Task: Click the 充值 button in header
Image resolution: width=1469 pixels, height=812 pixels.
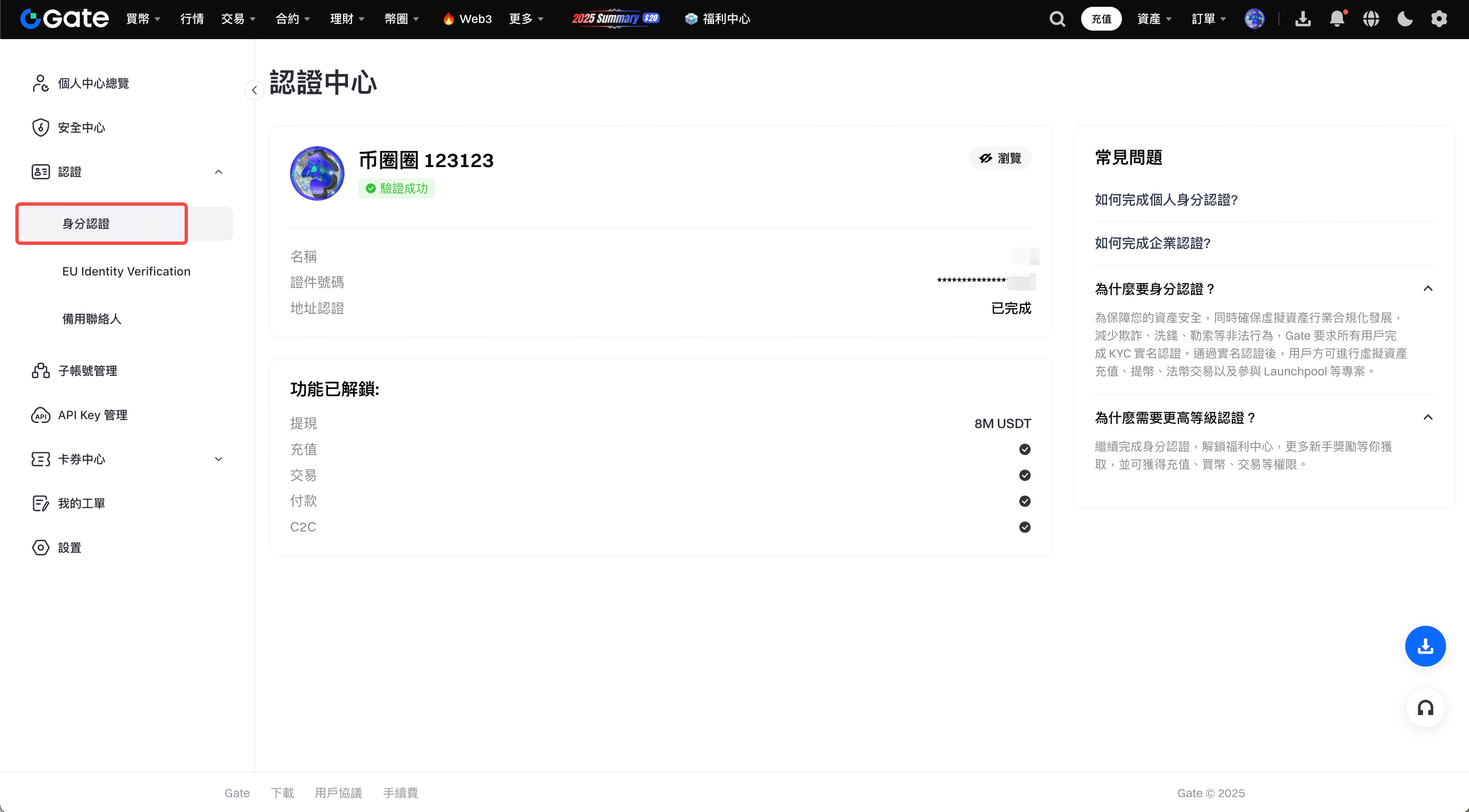Action: (1101, 19)
